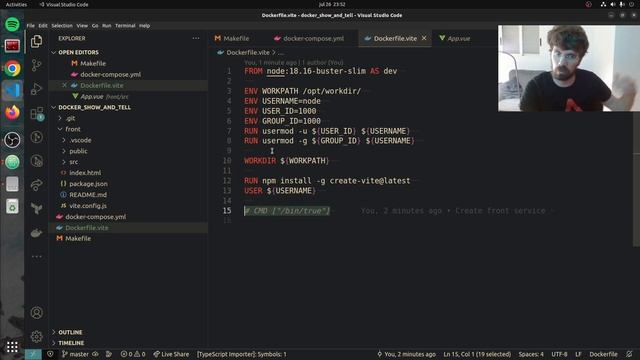Viewport: 640px width, 360px height.
Task: Open Trash from the dock
Action: pyautogui.click(x=12, y=207)
